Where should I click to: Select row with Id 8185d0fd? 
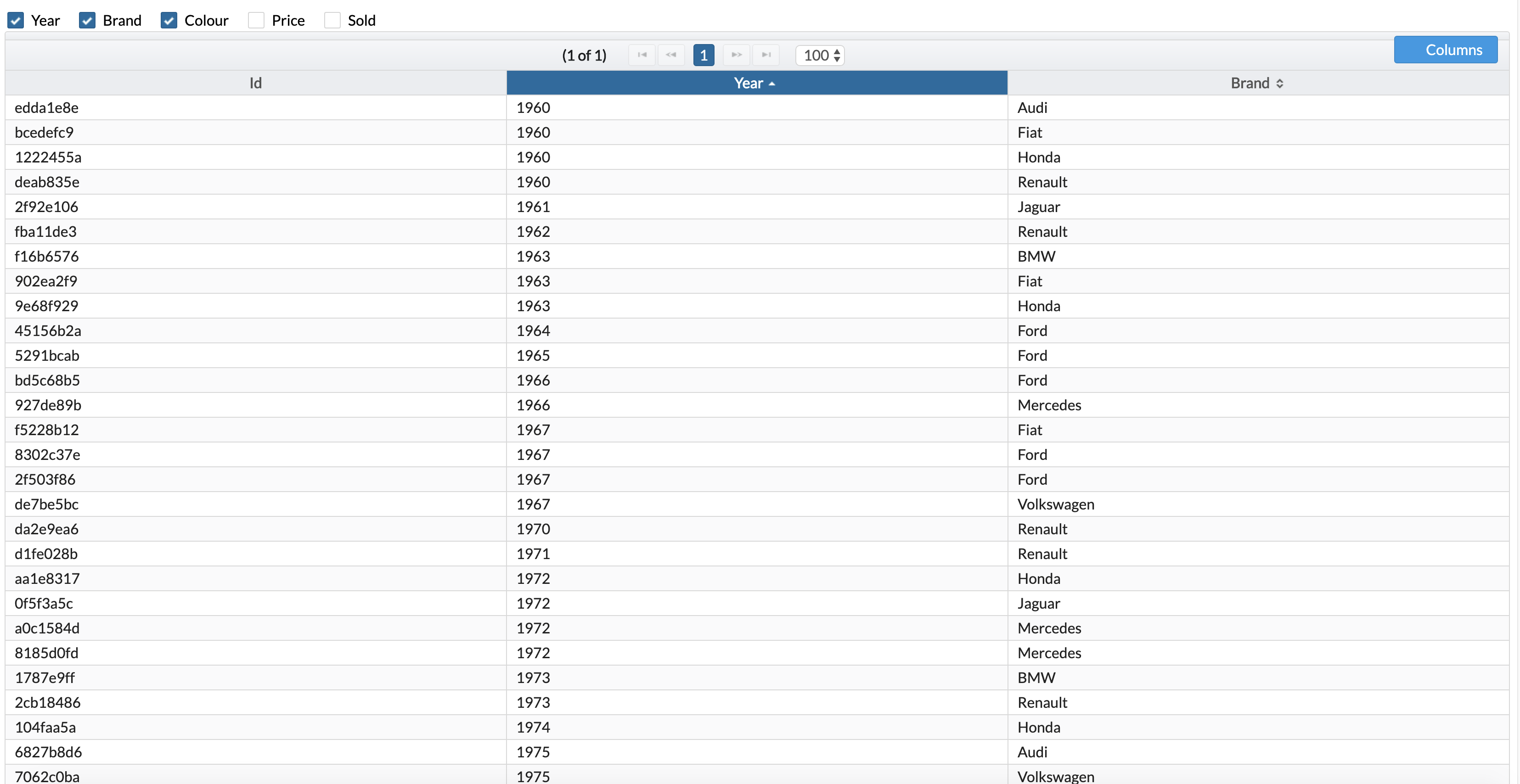click(x=757, y=653)
